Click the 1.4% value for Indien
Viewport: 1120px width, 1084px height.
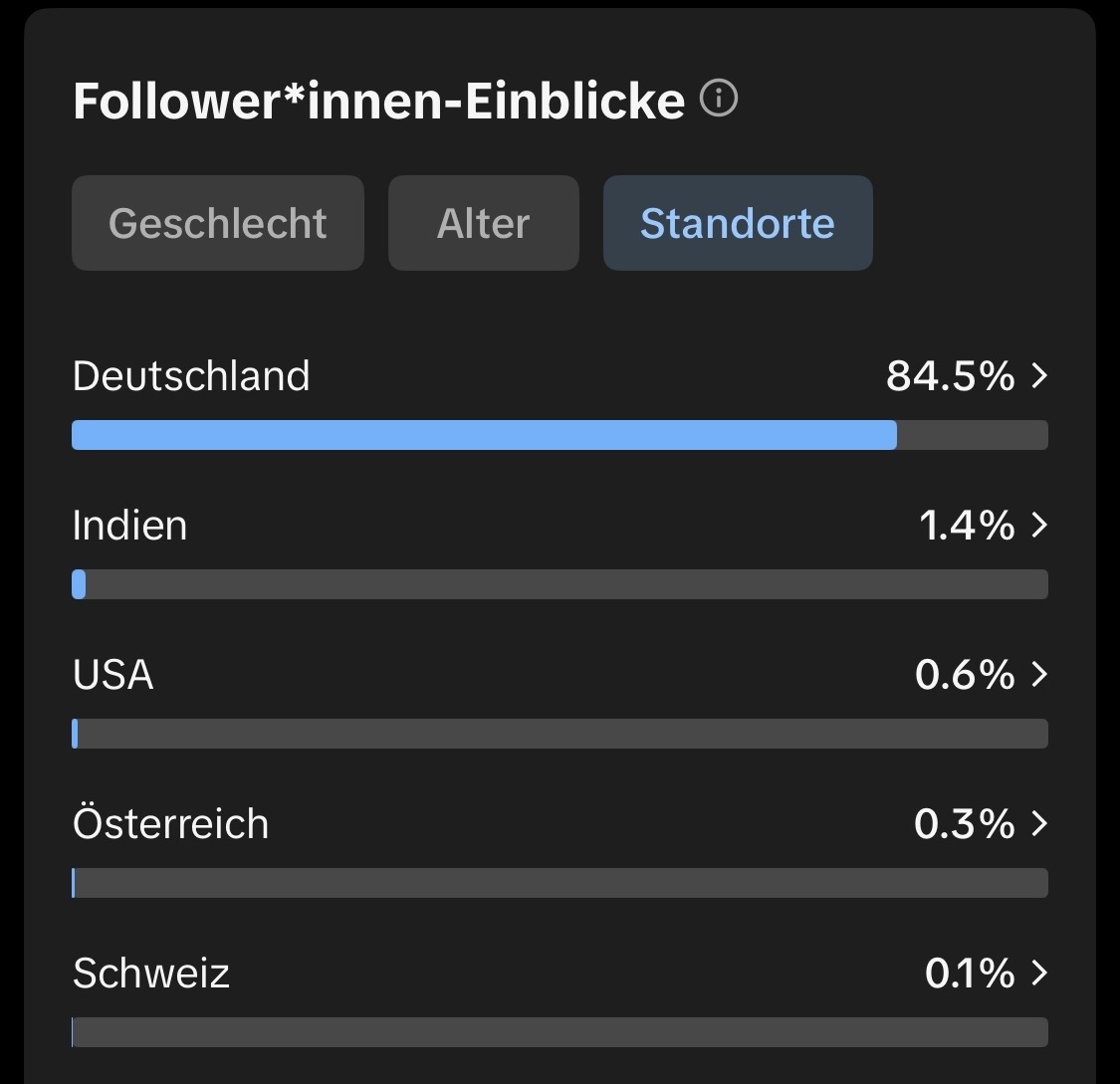click(966, 526)
